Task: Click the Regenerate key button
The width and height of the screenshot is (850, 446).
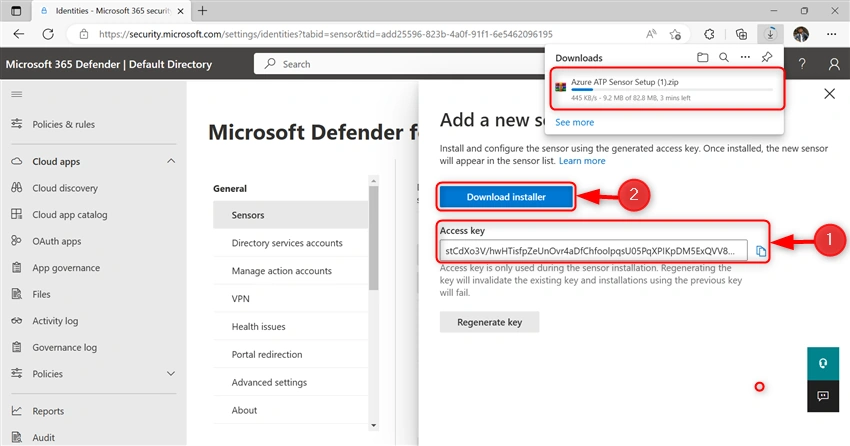Action: pos(489,322)
